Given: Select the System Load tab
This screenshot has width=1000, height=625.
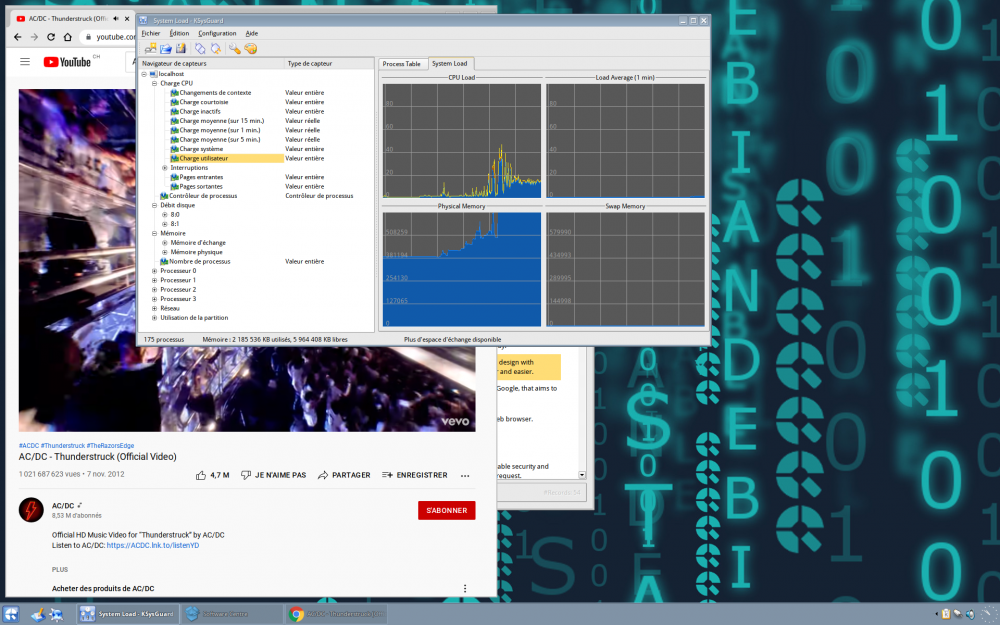Looking at the screenshot, I should (450, 63).
